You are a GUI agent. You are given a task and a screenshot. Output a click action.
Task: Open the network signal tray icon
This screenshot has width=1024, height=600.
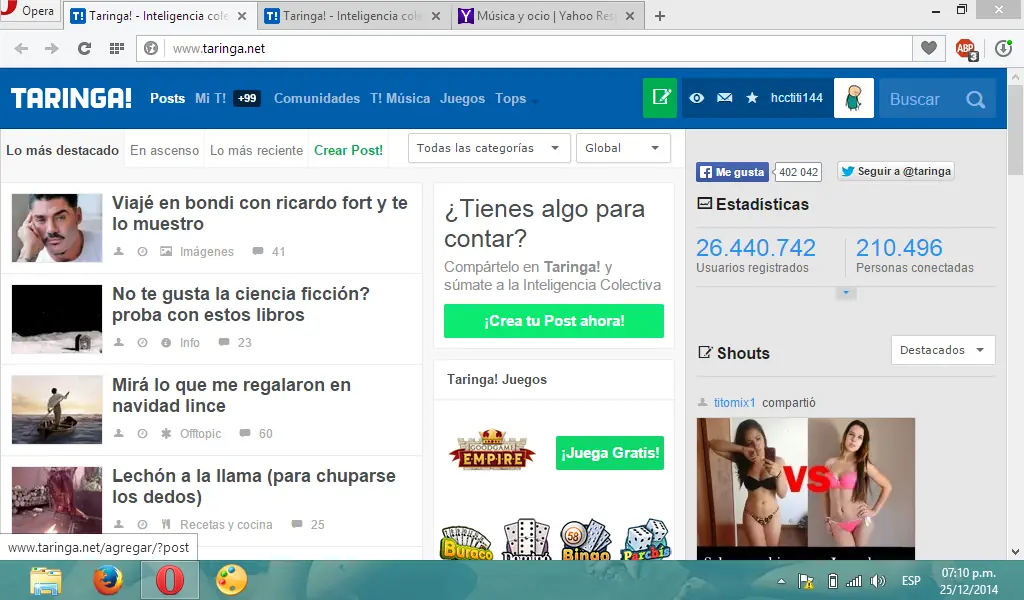click(854, 581)
